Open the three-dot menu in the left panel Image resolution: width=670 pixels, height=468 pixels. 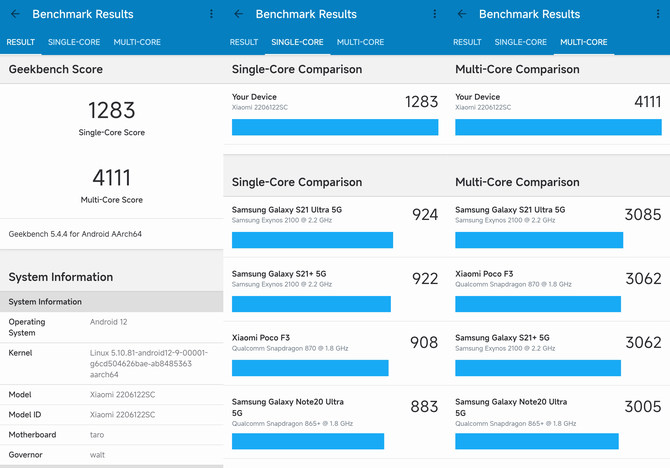coord(211,14)
